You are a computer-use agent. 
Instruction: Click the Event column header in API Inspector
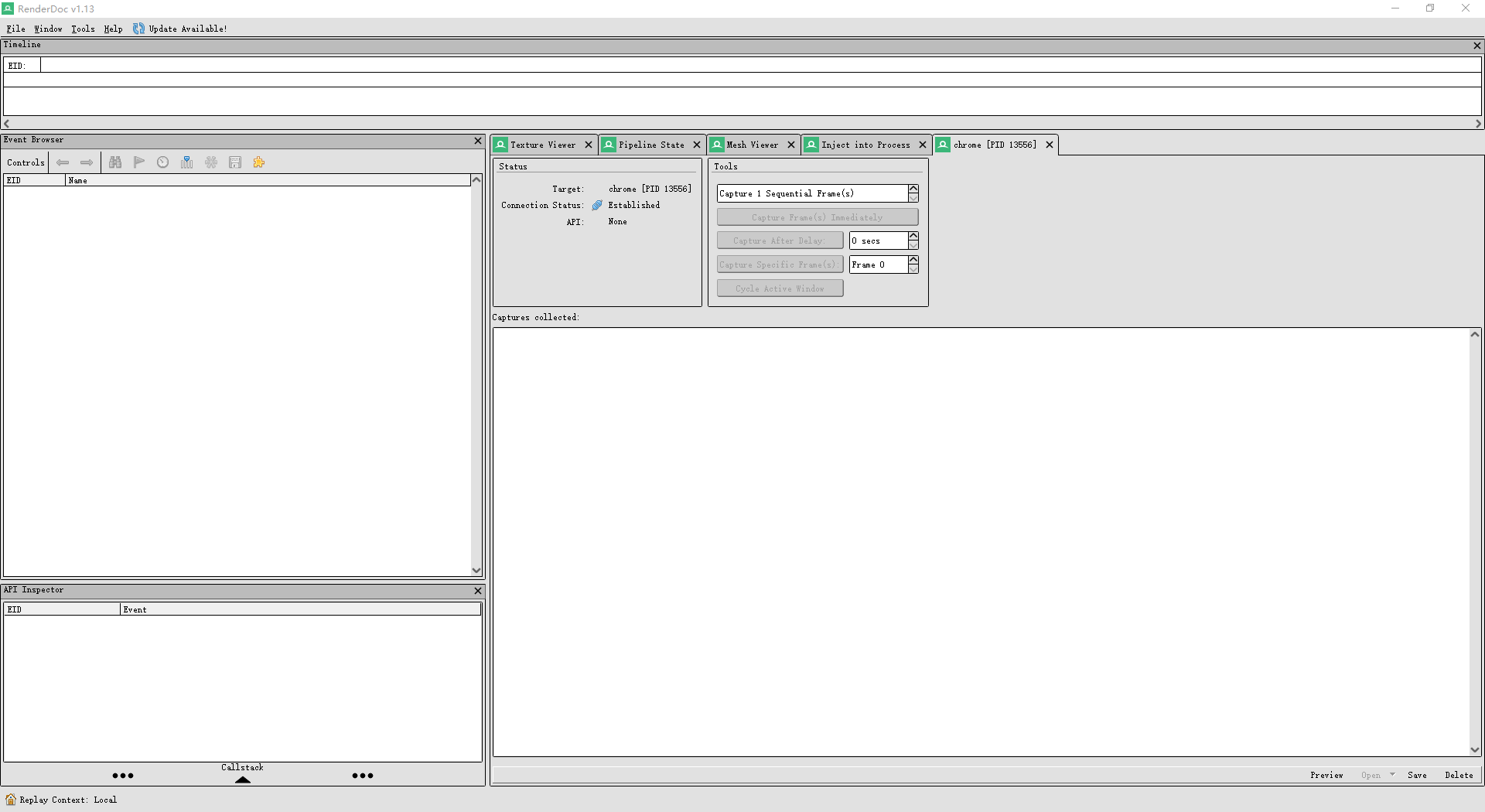coord(301,609)
